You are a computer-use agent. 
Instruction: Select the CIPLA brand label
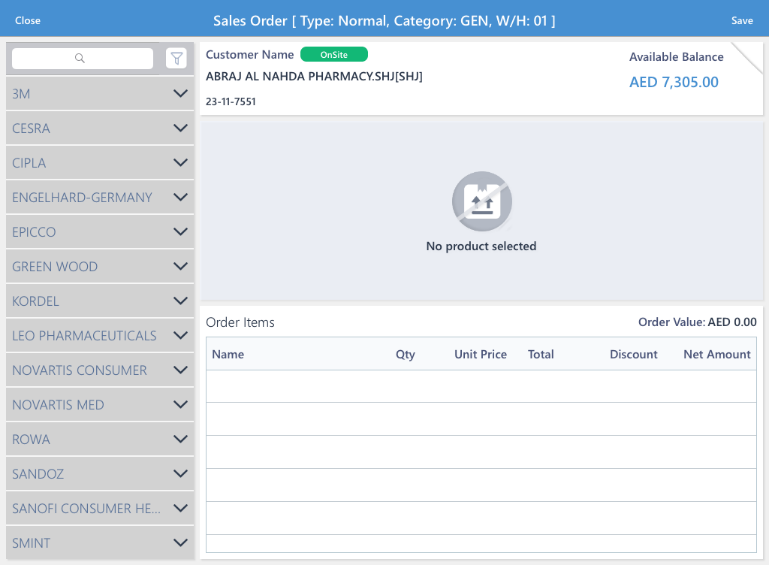pyautogui.click(x=29, y=163)
